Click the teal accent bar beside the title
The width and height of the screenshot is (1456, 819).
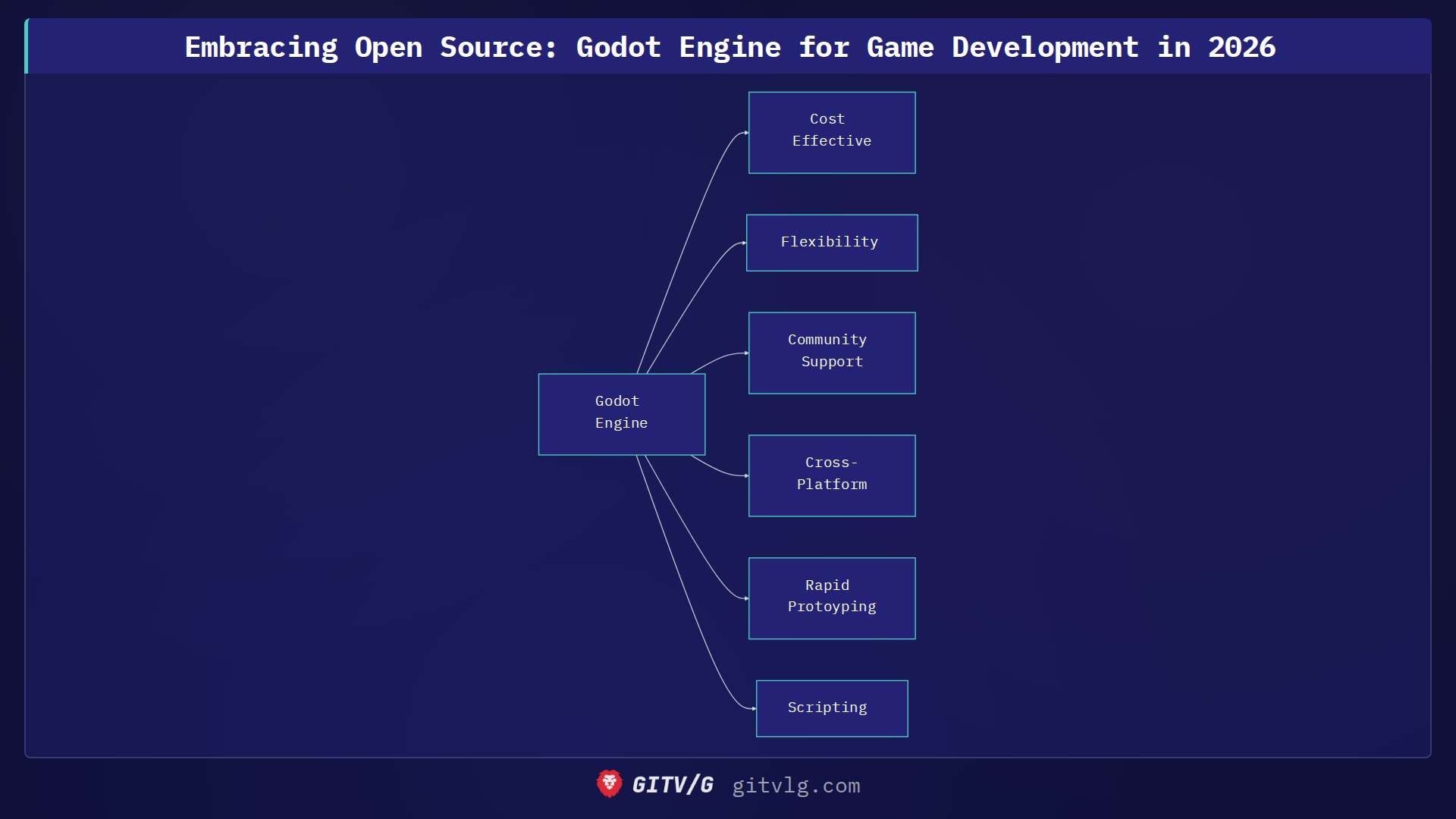[27, 45]
